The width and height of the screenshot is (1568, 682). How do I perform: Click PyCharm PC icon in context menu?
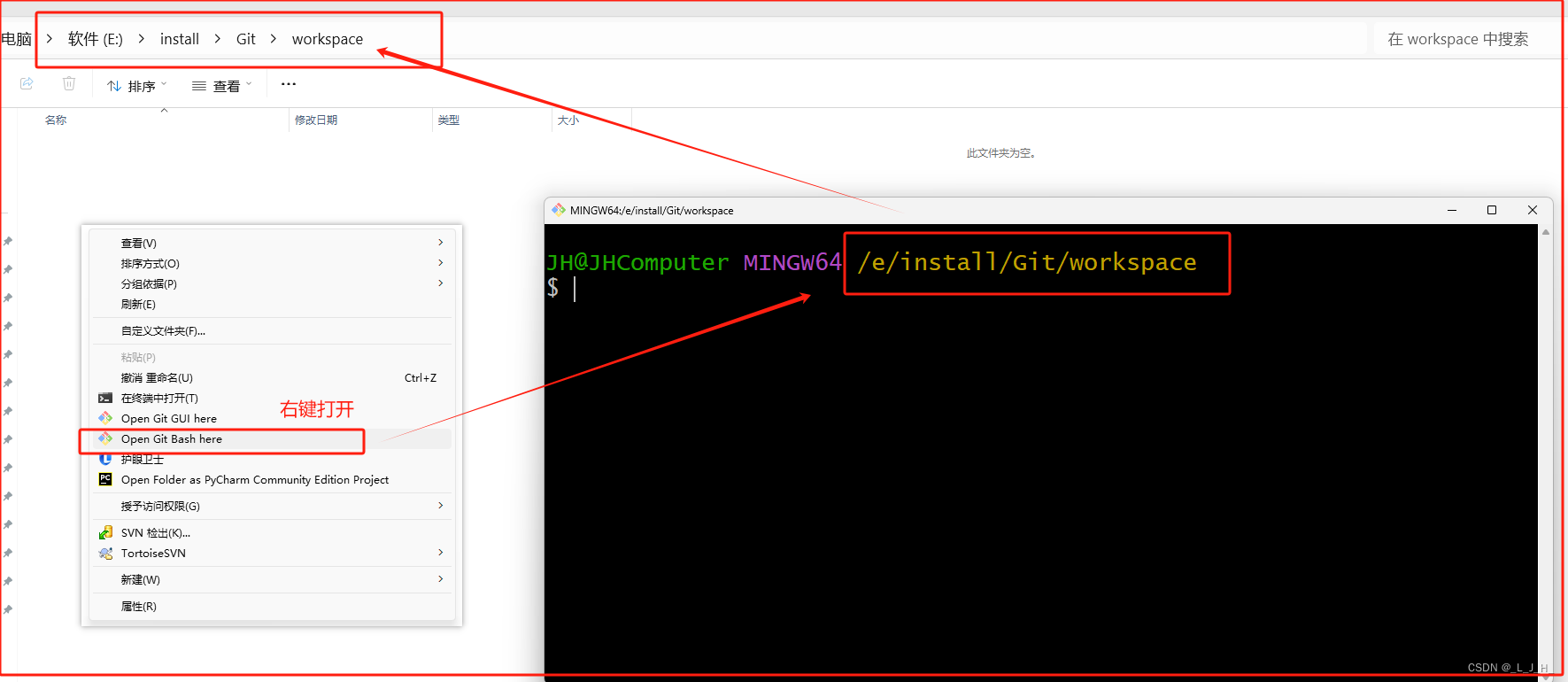point(105,479)
